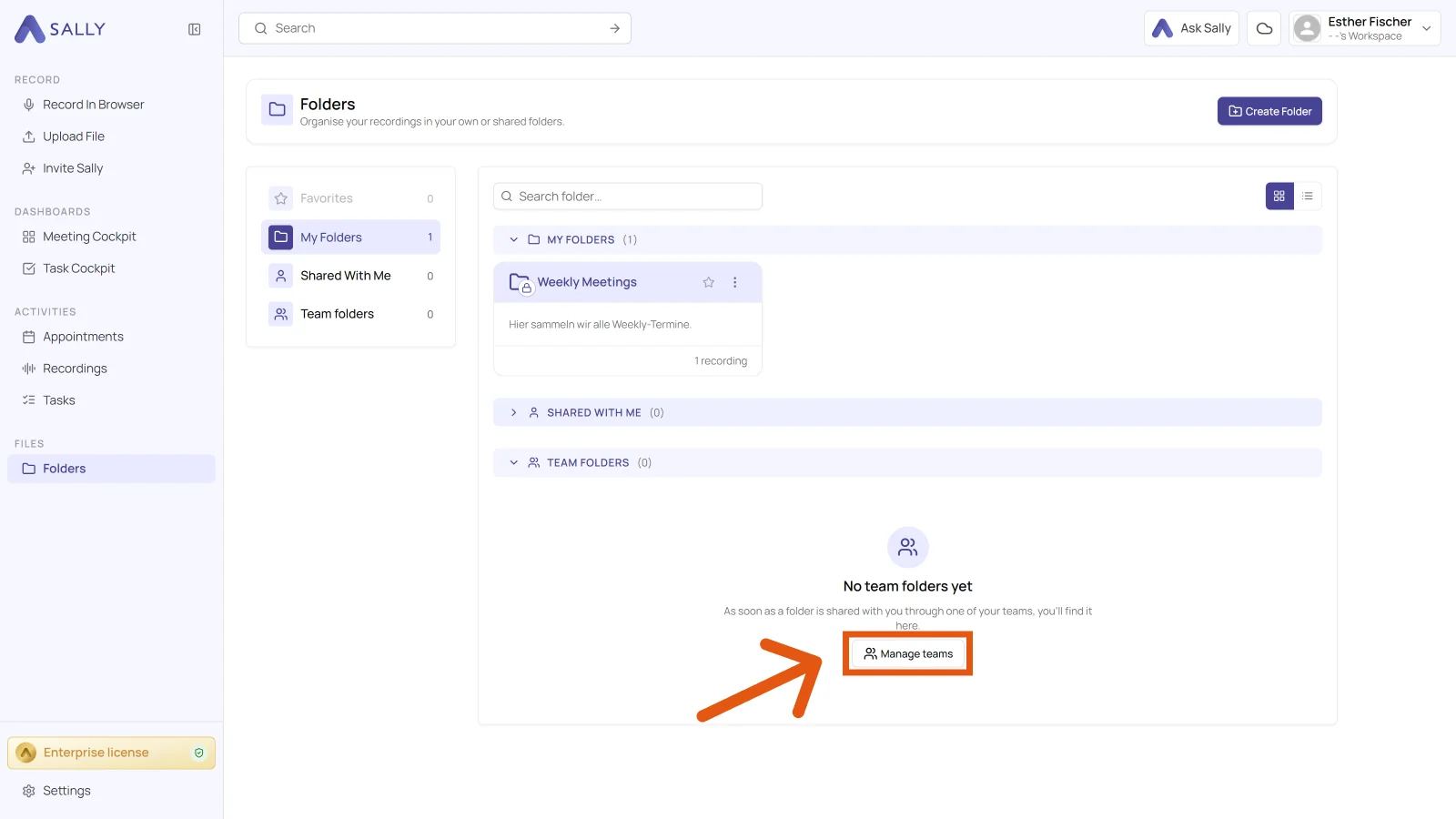Collapse the sidebar with the panel icon
The width and height of the screenshot is (1456, 819).
pyautogui.click(x=194, y=29)
